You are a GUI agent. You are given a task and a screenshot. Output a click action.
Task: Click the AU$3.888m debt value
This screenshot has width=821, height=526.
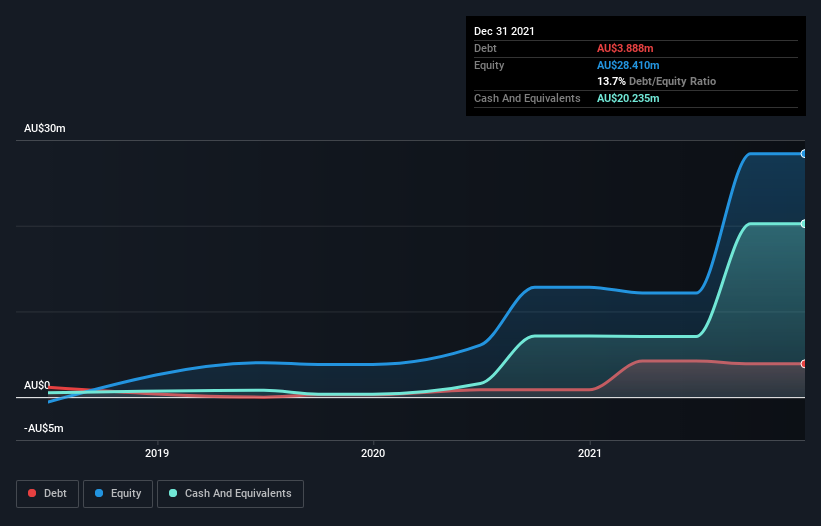click(x=625, y=48)
